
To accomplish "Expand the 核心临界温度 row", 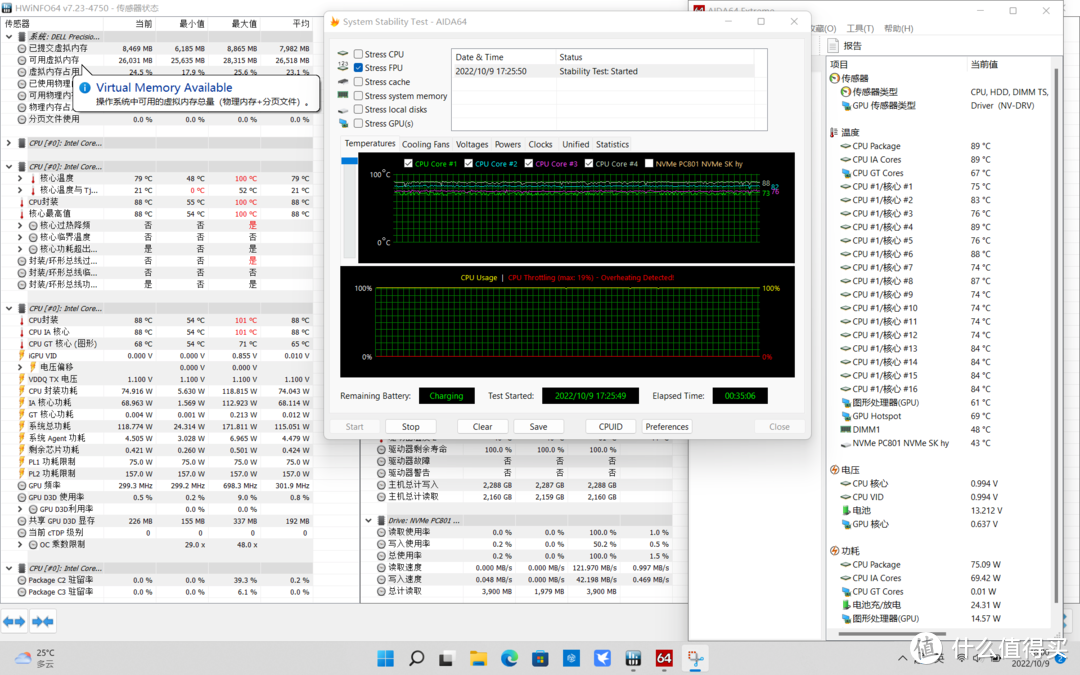I will coord(20,237).
